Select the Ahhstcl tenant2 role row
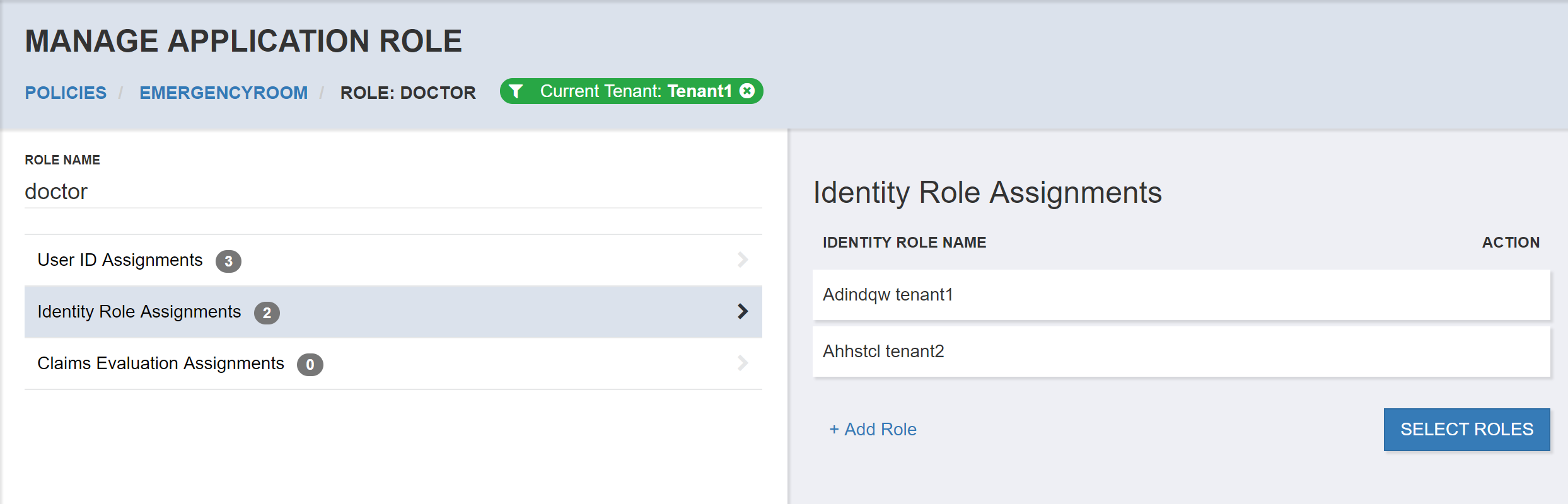The image size is (1568, 504). pyautogui.click(x=1181, y=352)
